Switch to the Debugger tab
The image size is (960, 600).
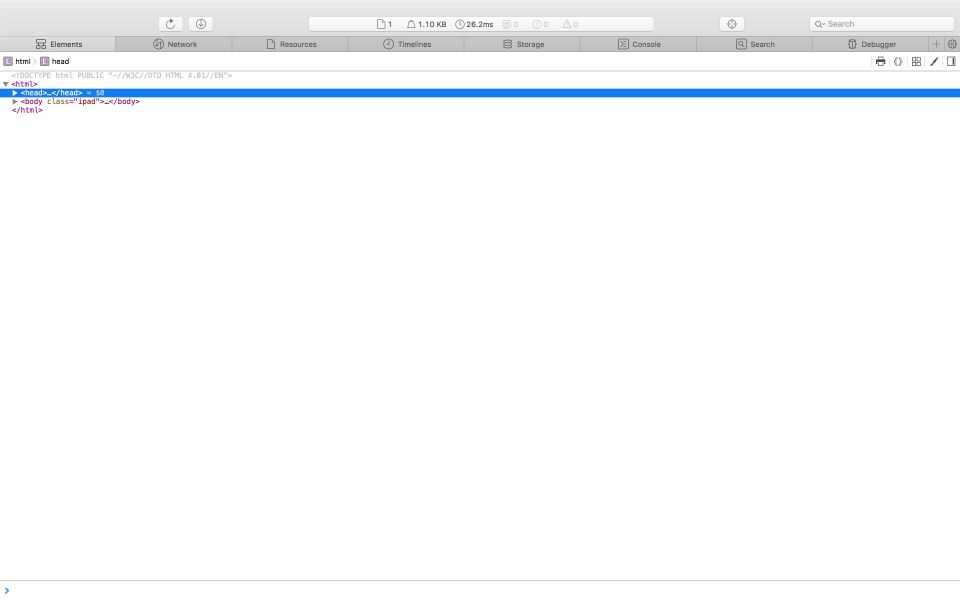point(871,44)
